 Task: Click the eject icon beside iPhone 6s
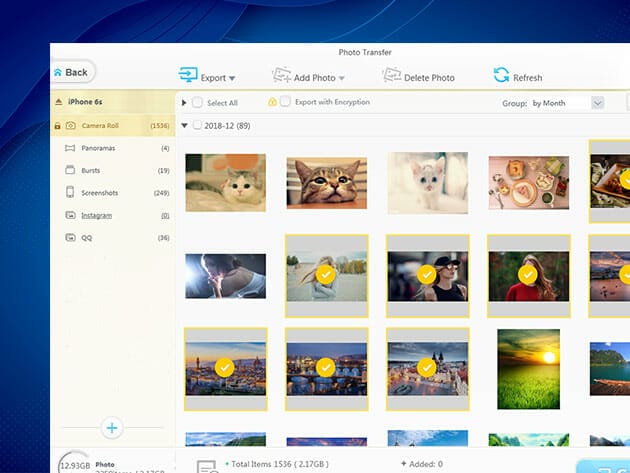pyautogui.click(x=58, y=102)
